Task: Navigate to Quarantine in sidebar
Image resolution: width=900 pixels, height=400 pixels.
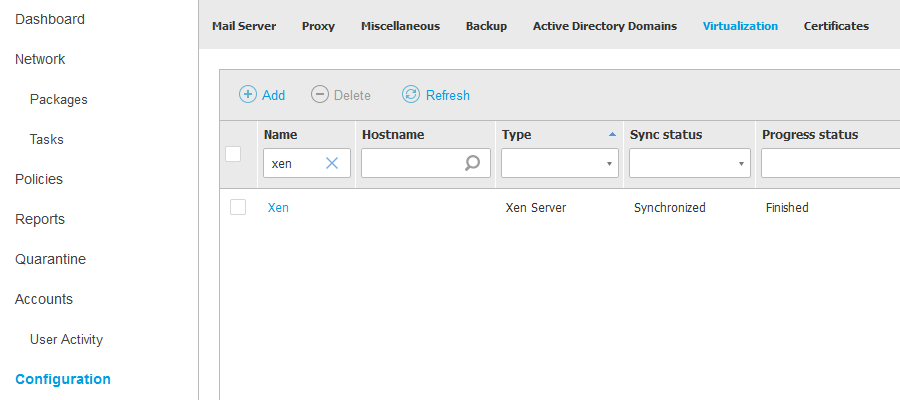Action: [x=50, y=259]
